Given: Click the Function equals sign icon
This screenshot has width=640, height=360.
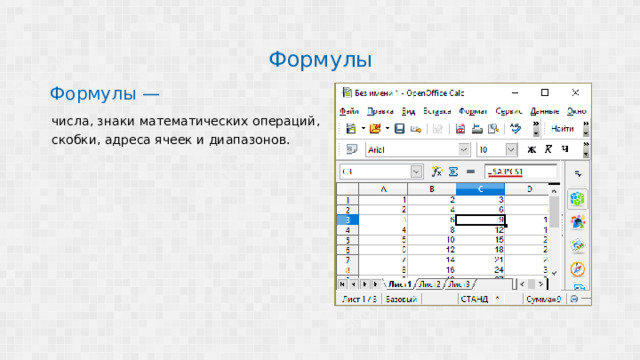Looking at the screenshot, I should [471, 172].
